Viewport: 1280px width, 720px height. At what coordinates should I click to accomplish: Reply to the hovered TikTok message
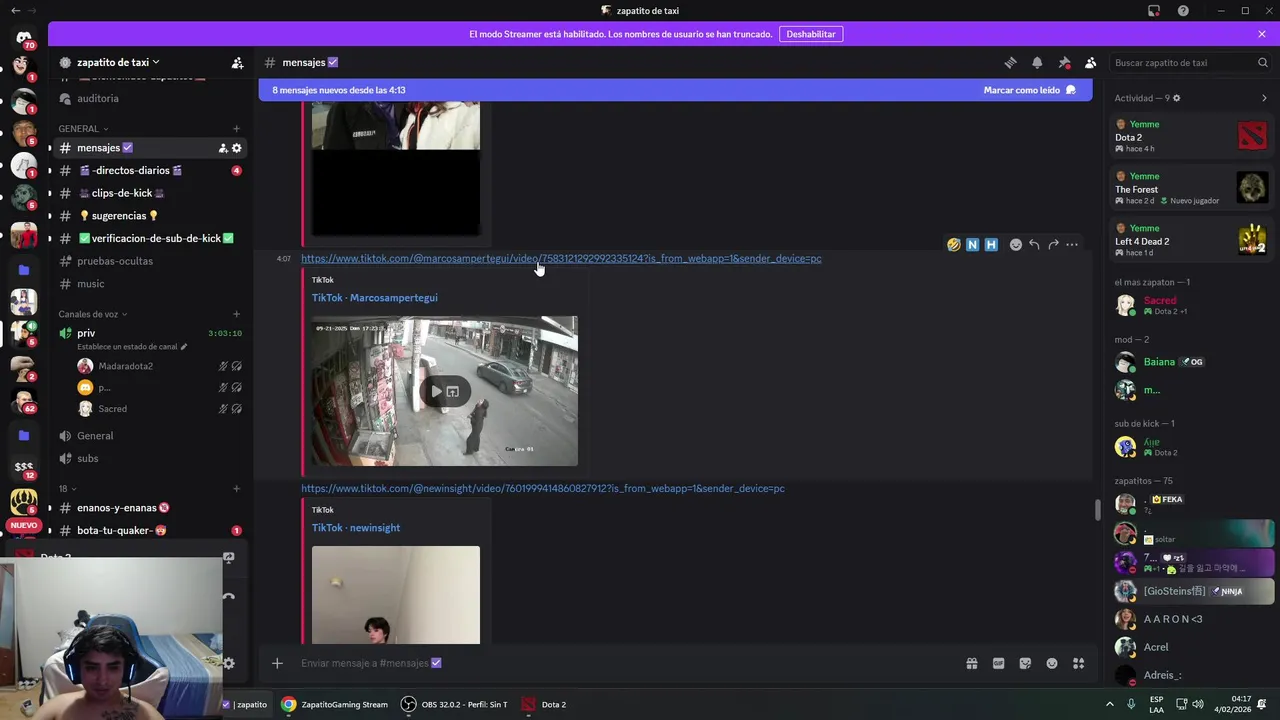(1034, 244)
